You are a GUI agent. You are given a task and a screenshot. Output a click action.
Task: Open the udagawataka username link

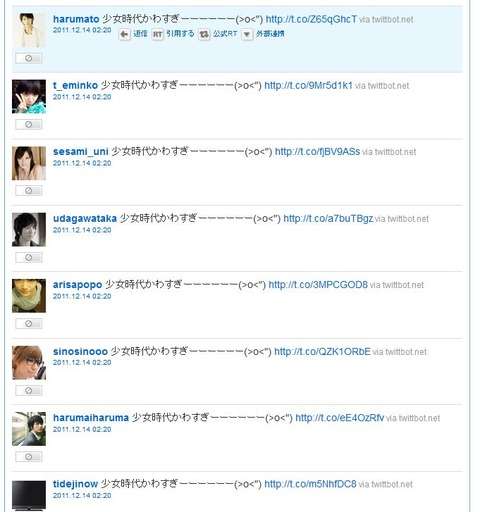(85, 218)
